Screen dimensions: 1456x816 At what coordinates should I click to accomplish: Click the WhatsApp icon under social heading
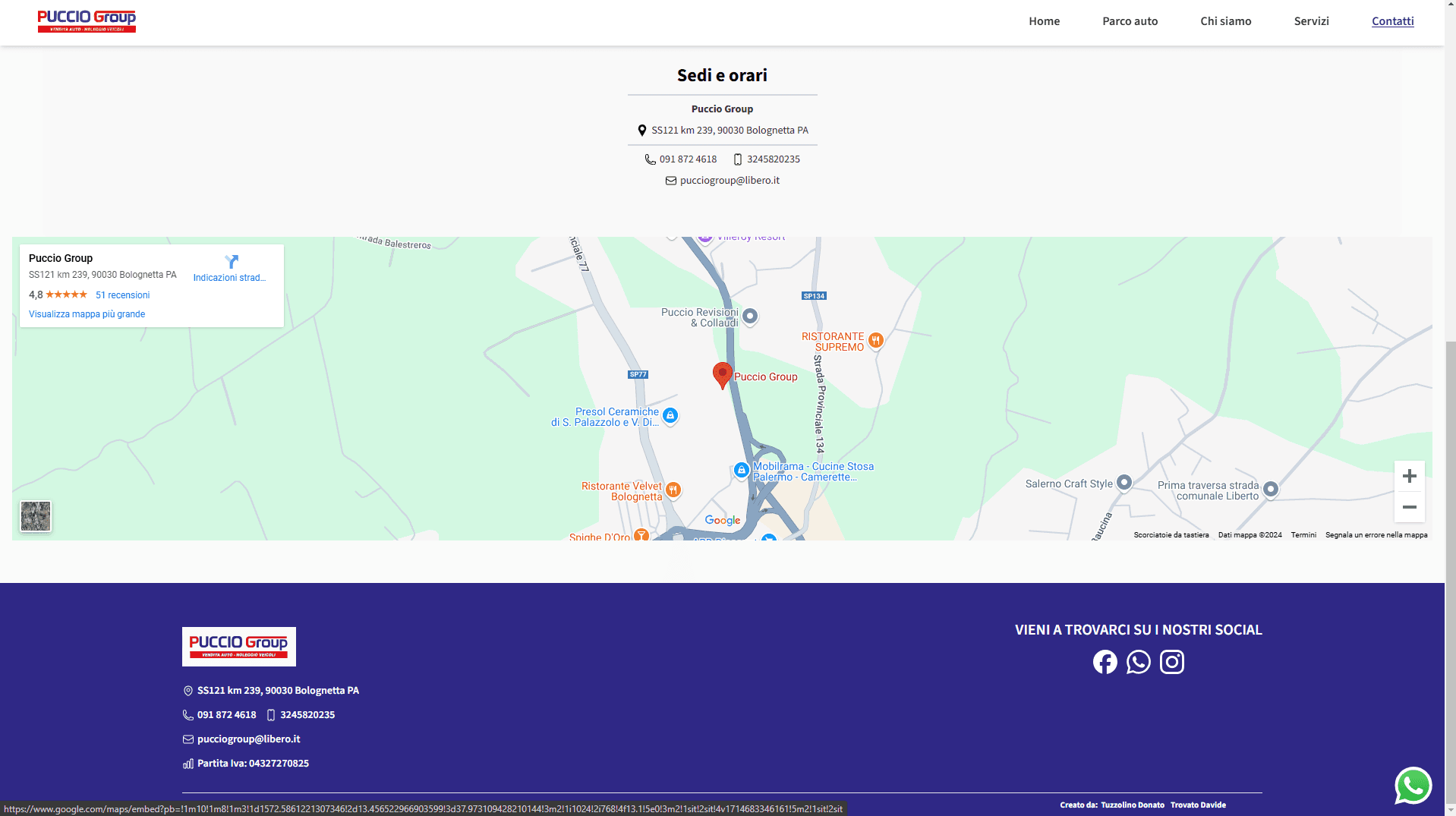(1138, 662)
